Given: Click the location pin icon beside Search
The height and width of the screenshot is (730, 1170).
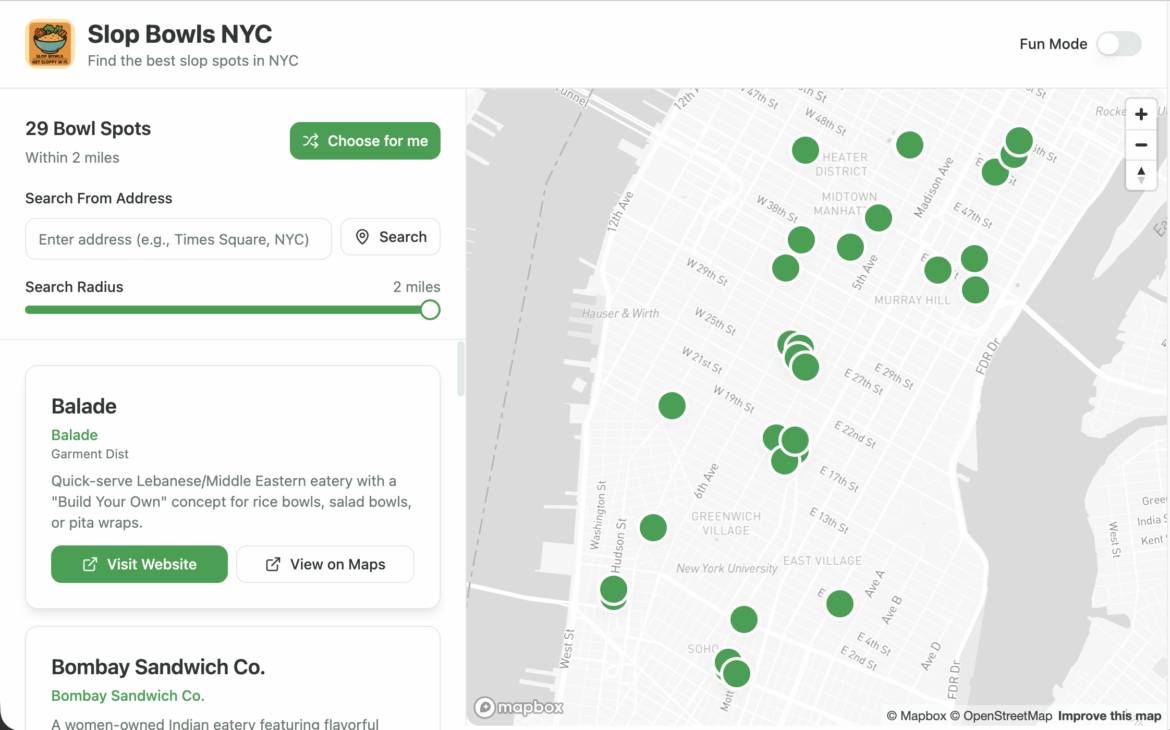Looking at the screenshot, I should coord(362,237).
